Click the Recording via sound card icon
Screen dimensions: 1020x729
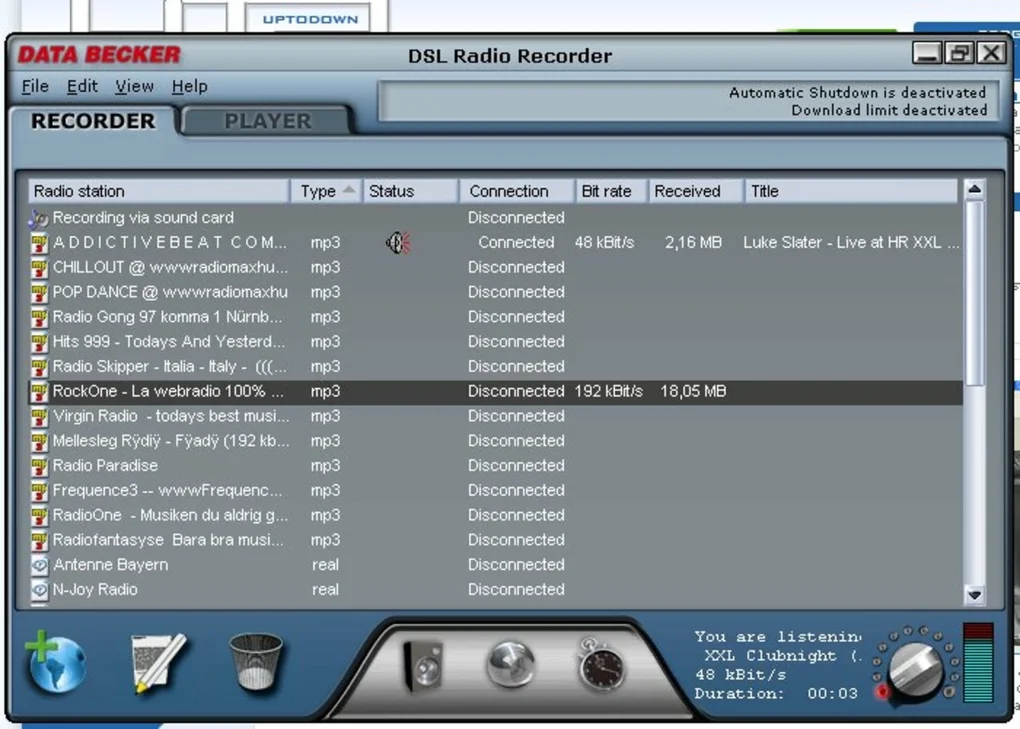tap(38, 219)
